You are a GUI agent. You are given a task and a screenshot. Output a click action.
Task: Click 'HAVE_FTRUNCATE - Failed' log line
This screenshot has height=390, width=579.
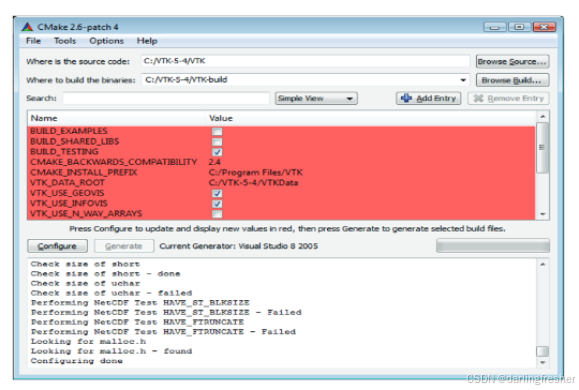(x=163, y=332)
